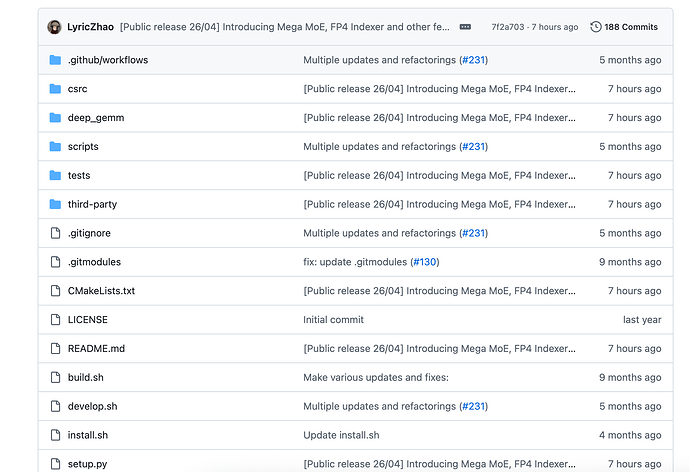Click '9 months ago' on build.sh row

coord(630,377)
